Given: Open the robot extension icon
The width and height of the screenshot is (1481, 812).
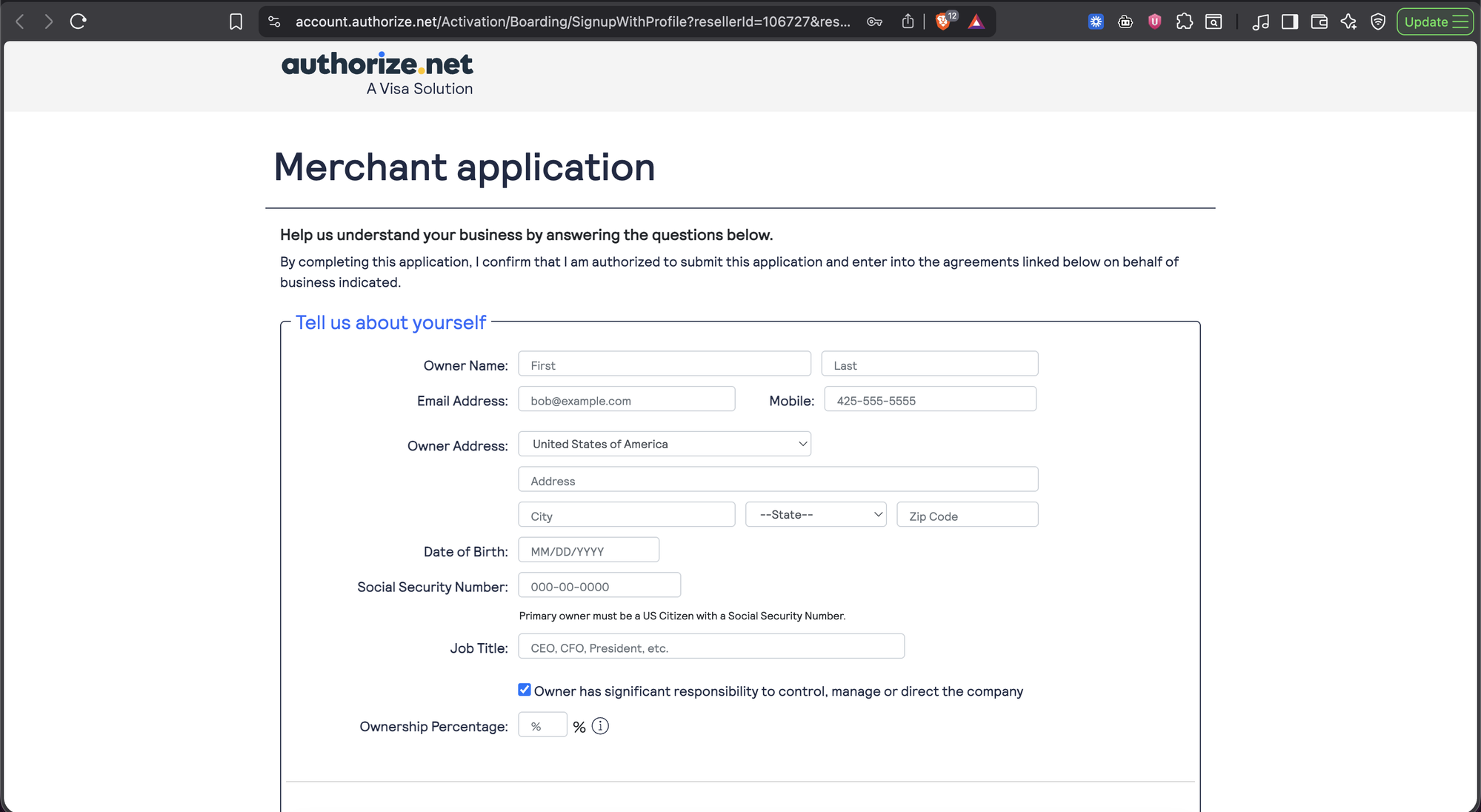Looking at the screenshot, I should [x=1125, y=21].
